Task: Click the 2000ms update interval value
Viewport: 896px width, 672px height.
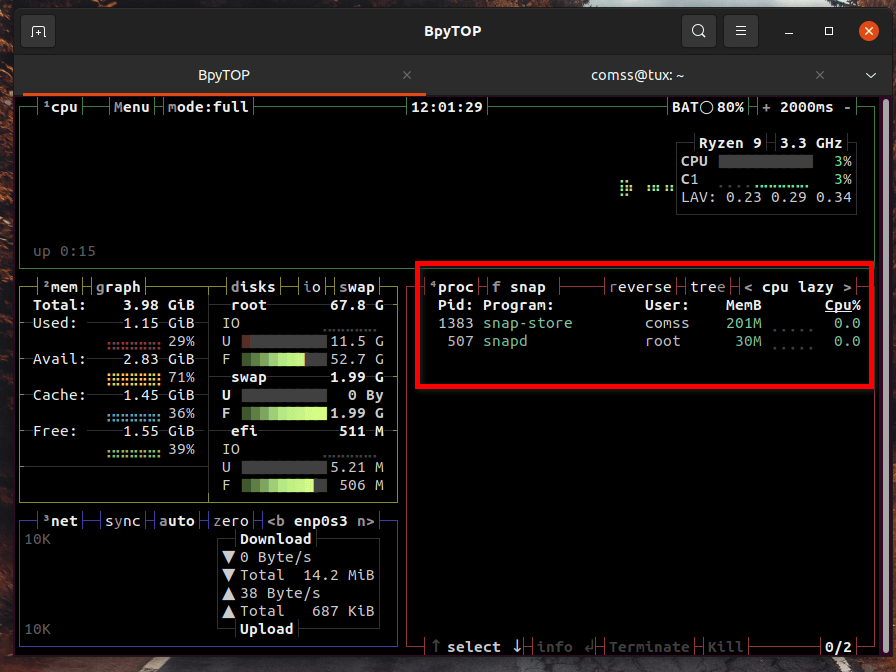Action: click(806, 107)
